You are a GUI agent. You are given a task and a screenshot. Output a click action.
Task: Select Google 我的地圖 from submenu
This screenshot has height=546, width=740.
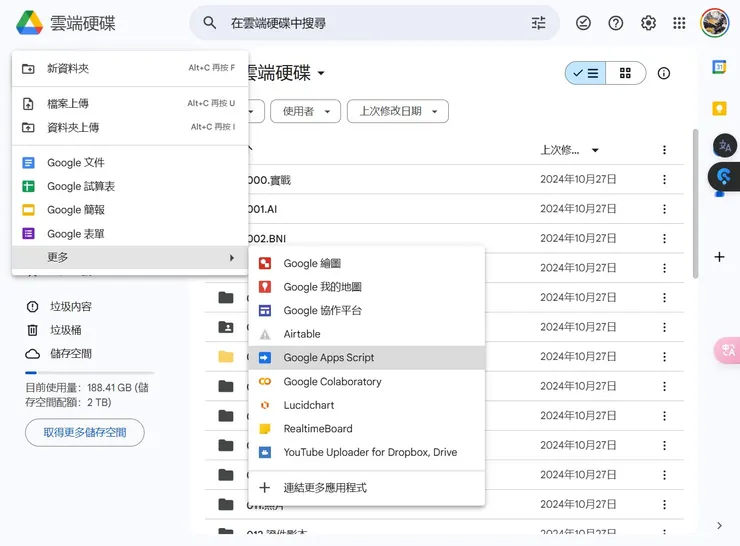[x=367, y=287]
